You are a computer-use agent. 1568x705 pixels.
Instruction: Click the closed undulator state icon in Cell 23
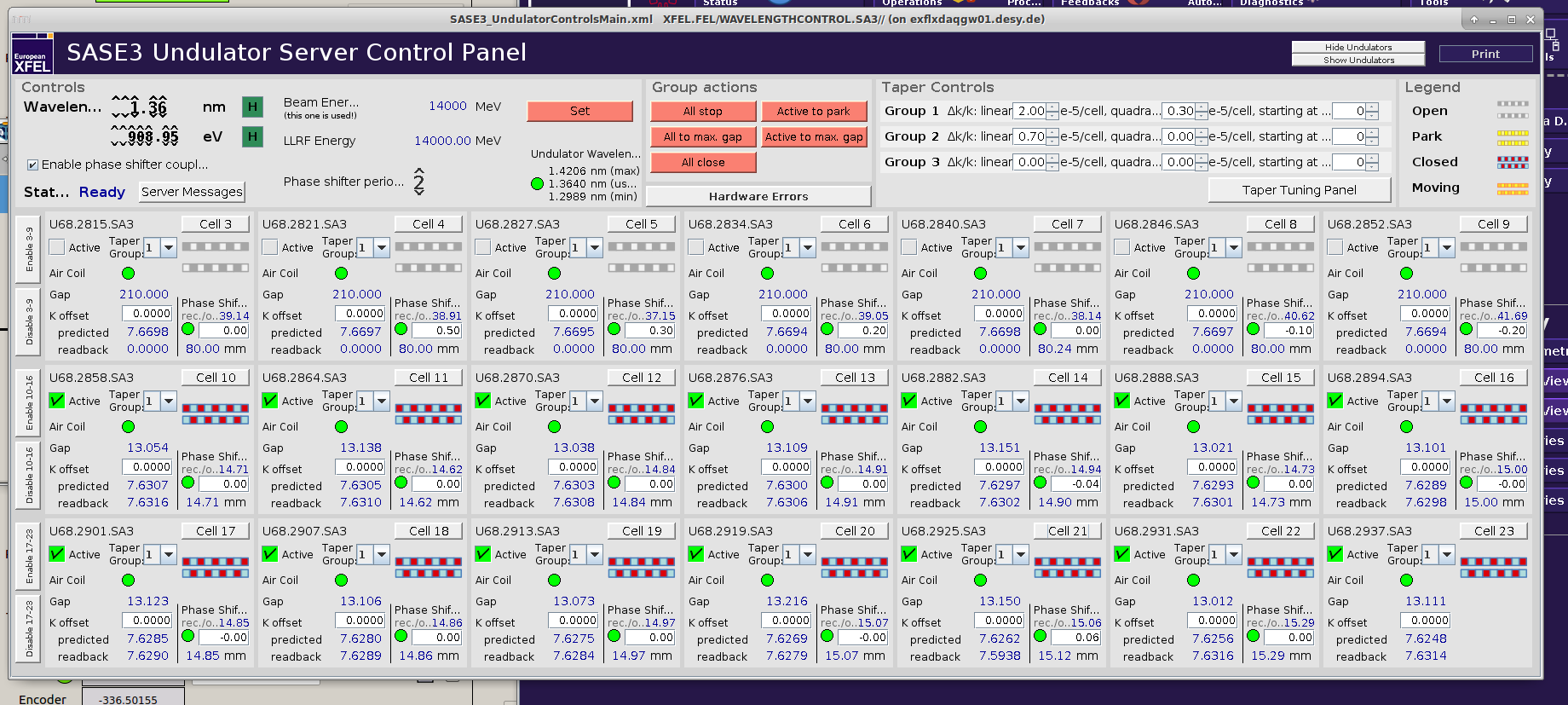pyautogui.click(x=1494, y=568)
